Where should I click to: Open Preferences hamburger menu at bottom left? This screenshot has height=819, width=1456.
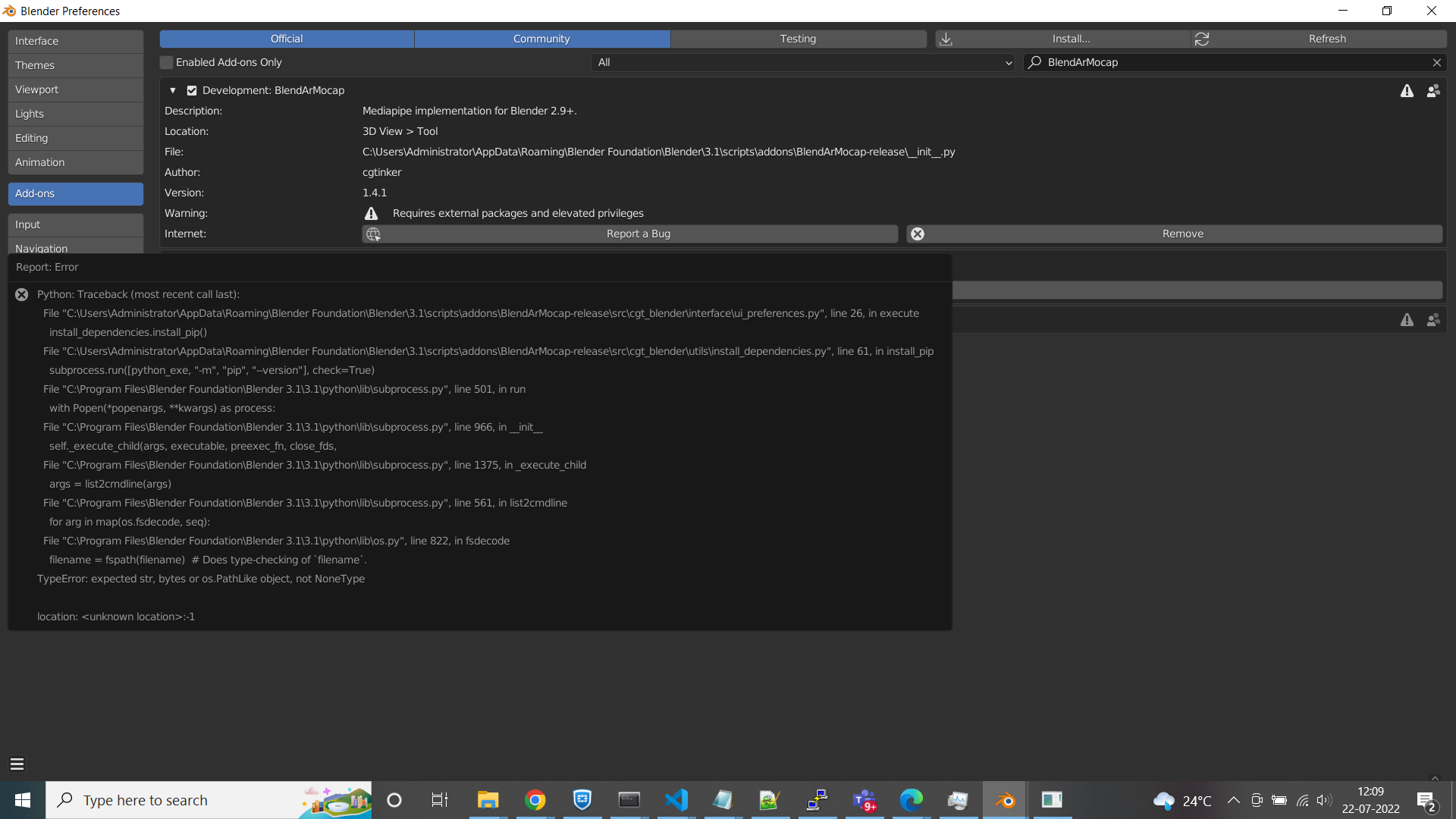point(17,764)
